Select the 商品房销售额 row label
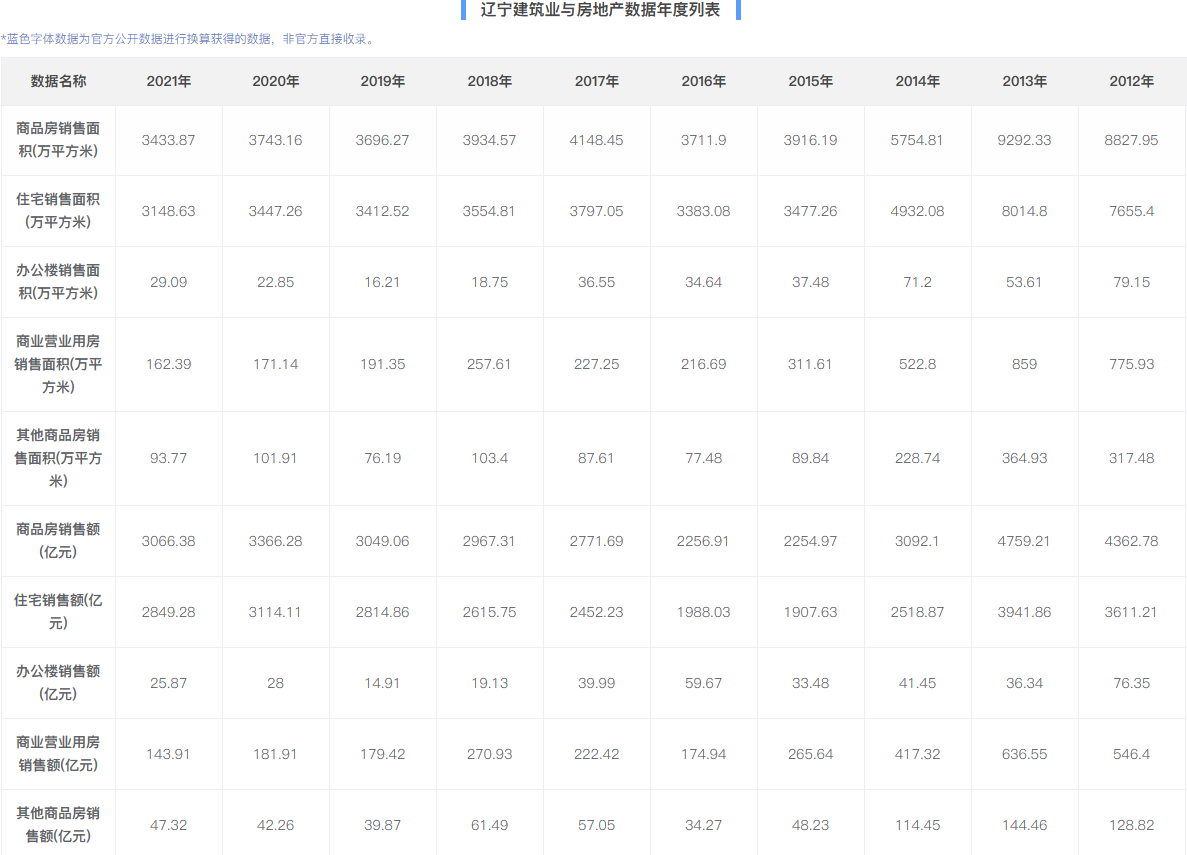This screenshot has width=1187, height=855. (58, 541)
